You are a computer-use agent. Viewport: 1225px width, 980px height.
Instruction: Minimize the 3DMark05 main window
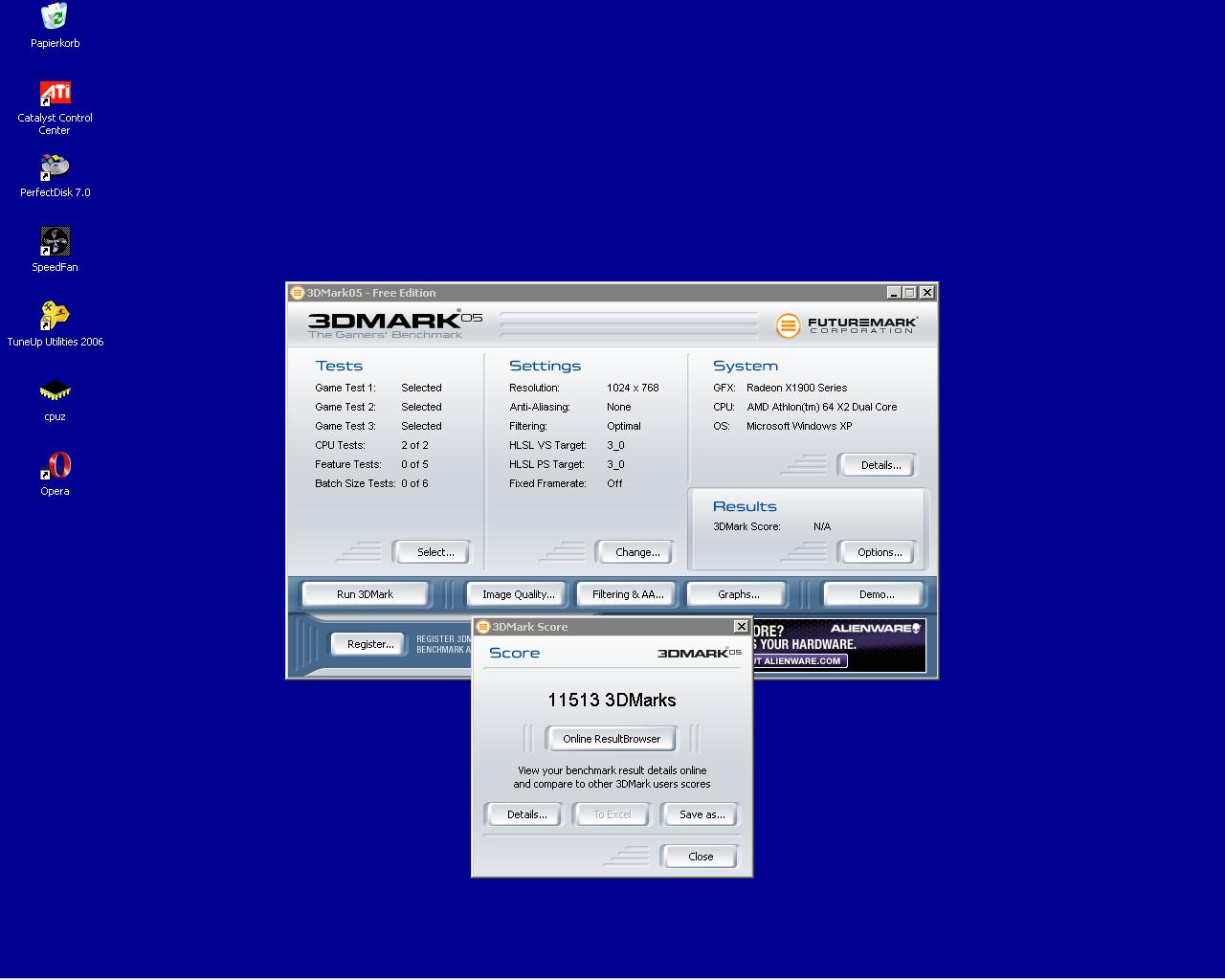(894, 293)
